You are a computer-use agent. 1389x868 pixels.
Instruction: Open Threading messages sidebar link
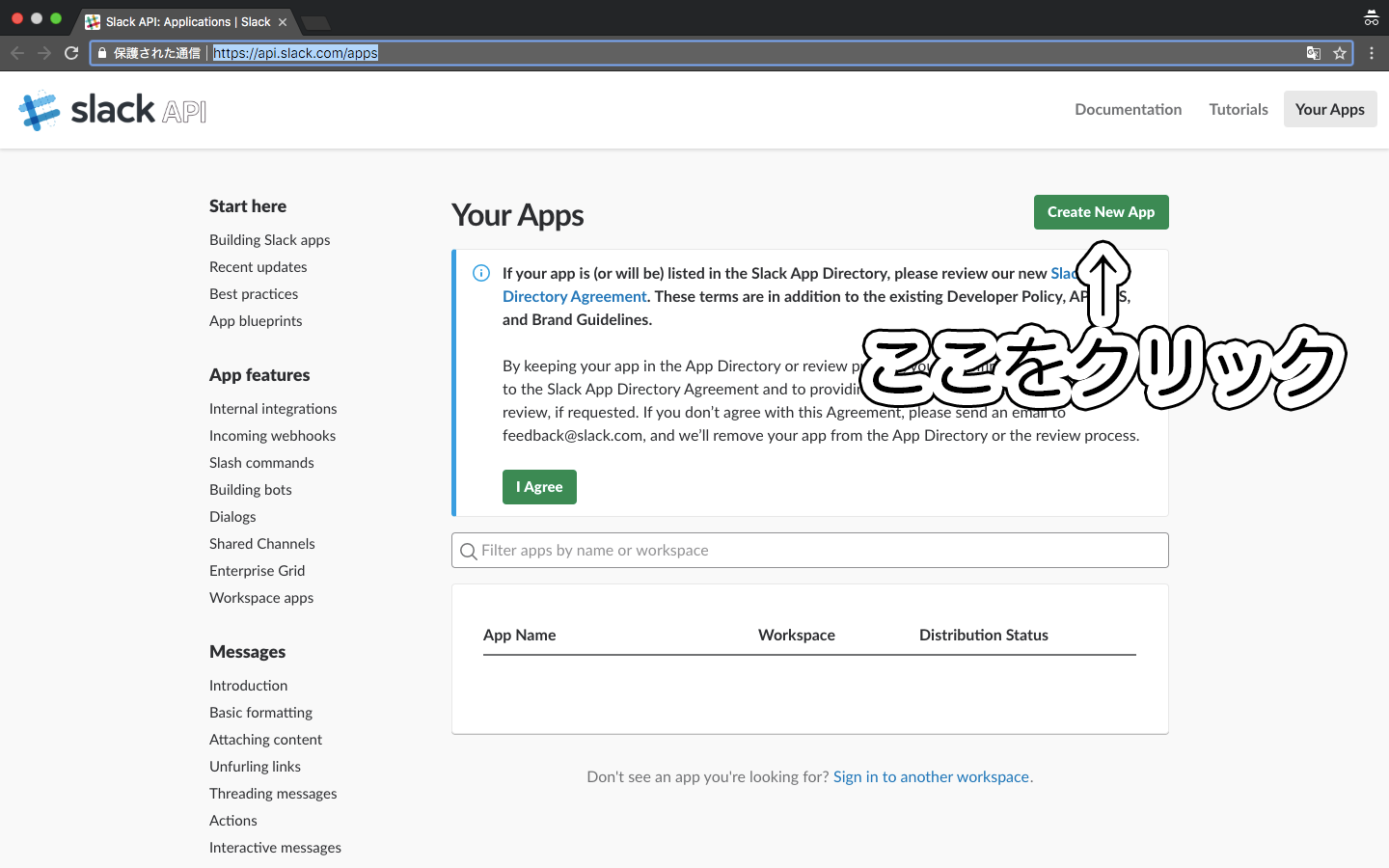(273, 794)
